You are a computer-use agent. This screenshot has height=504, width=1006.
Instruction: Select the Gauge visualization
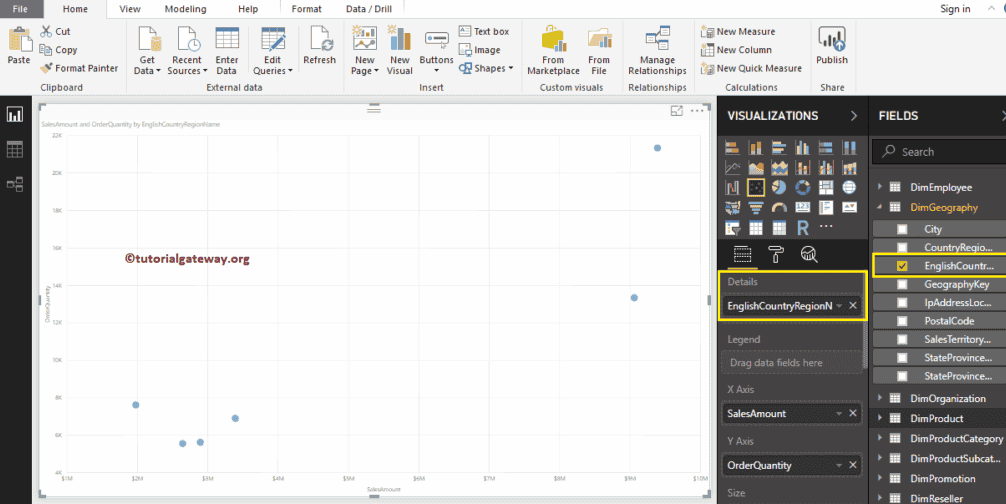click(779, 207)
